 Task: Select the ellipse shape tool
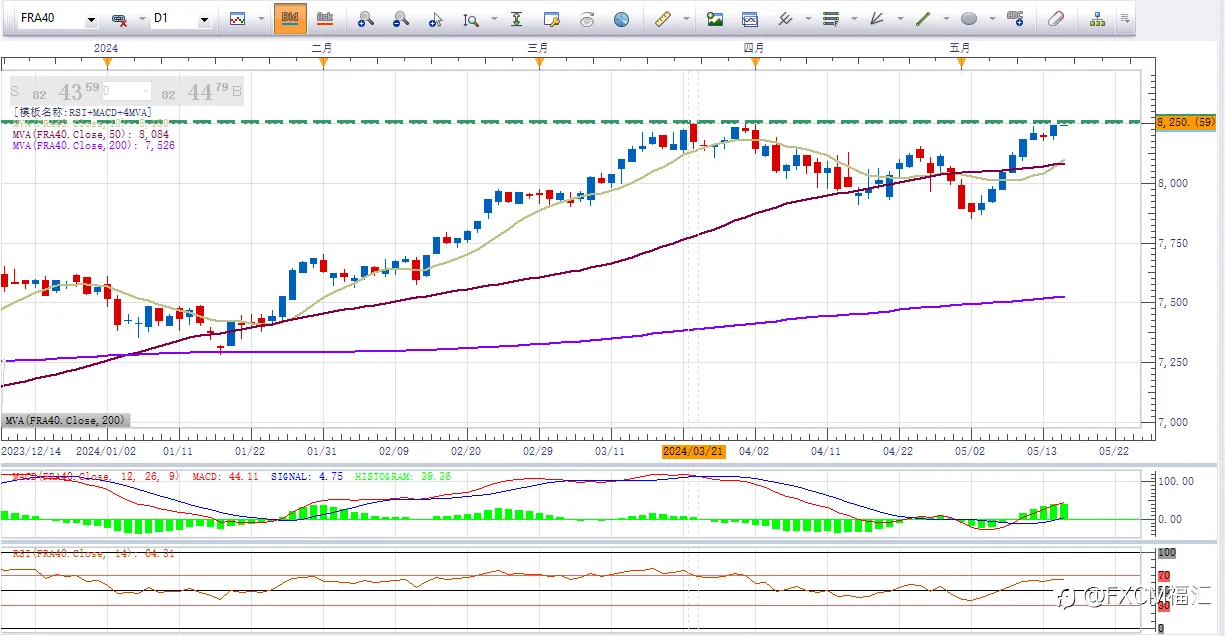point(969,19)
